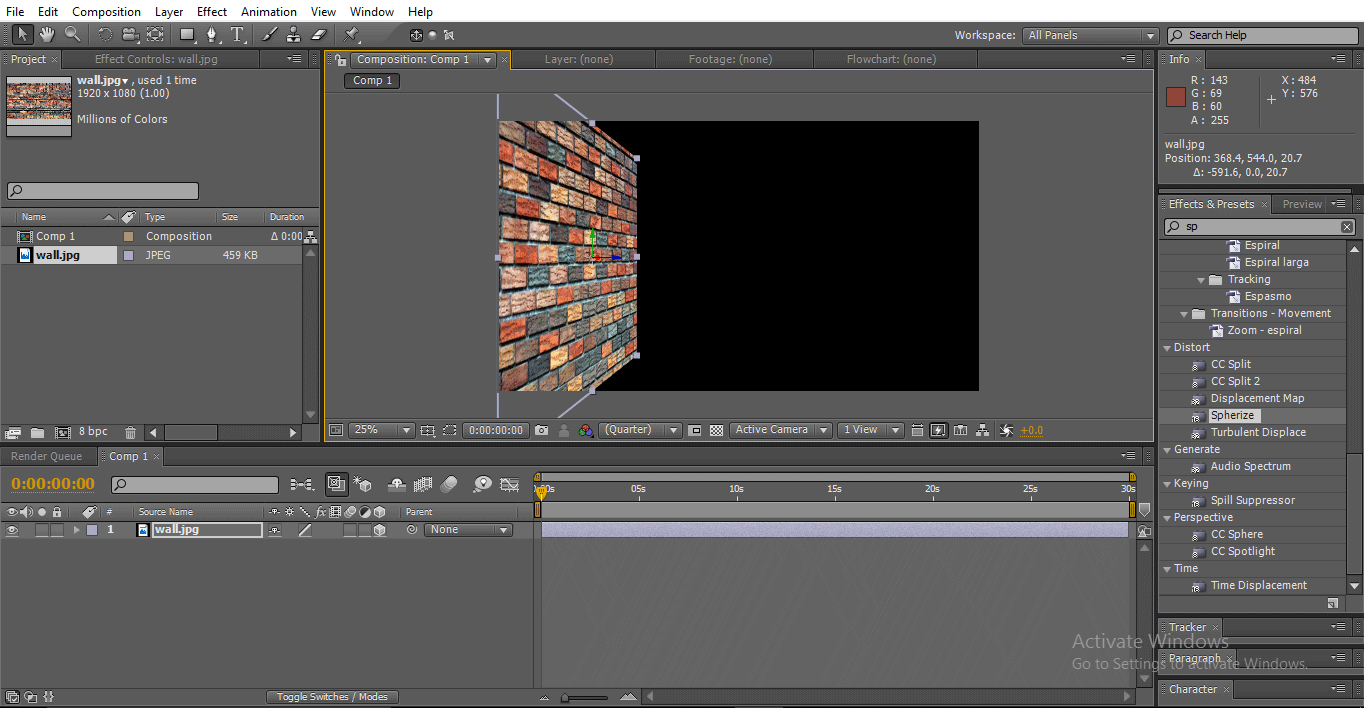The image size is (1364, 708).
Task: Hide the wall.jpg layer via eye icon
Action: pyautogui.click(x=12, y=530)
